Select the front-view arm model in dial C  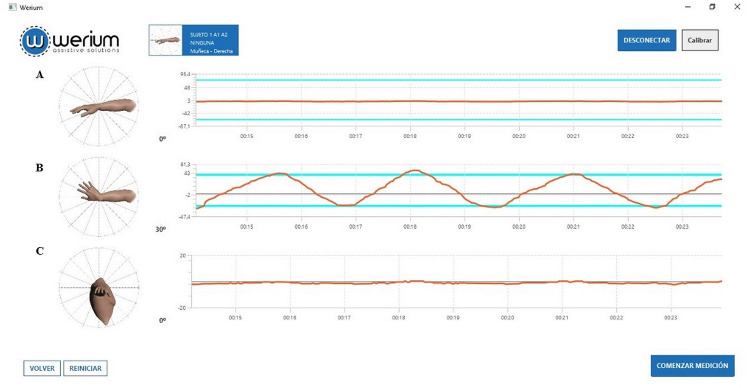pyautogui.click(x=103, y=301)
